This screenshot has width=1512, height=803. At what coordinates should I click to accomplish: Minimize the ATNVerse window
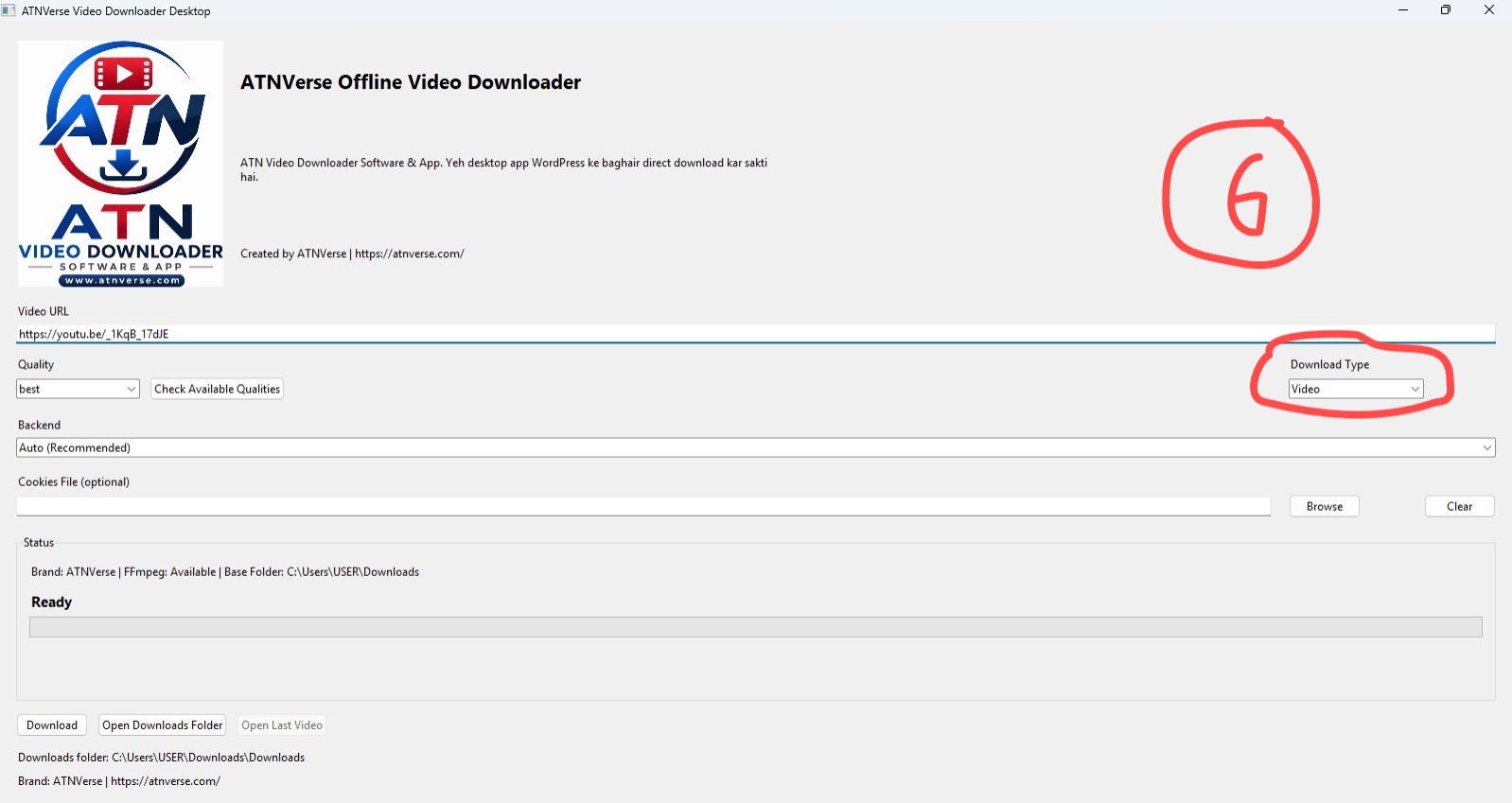click(x=1403, y=10)
